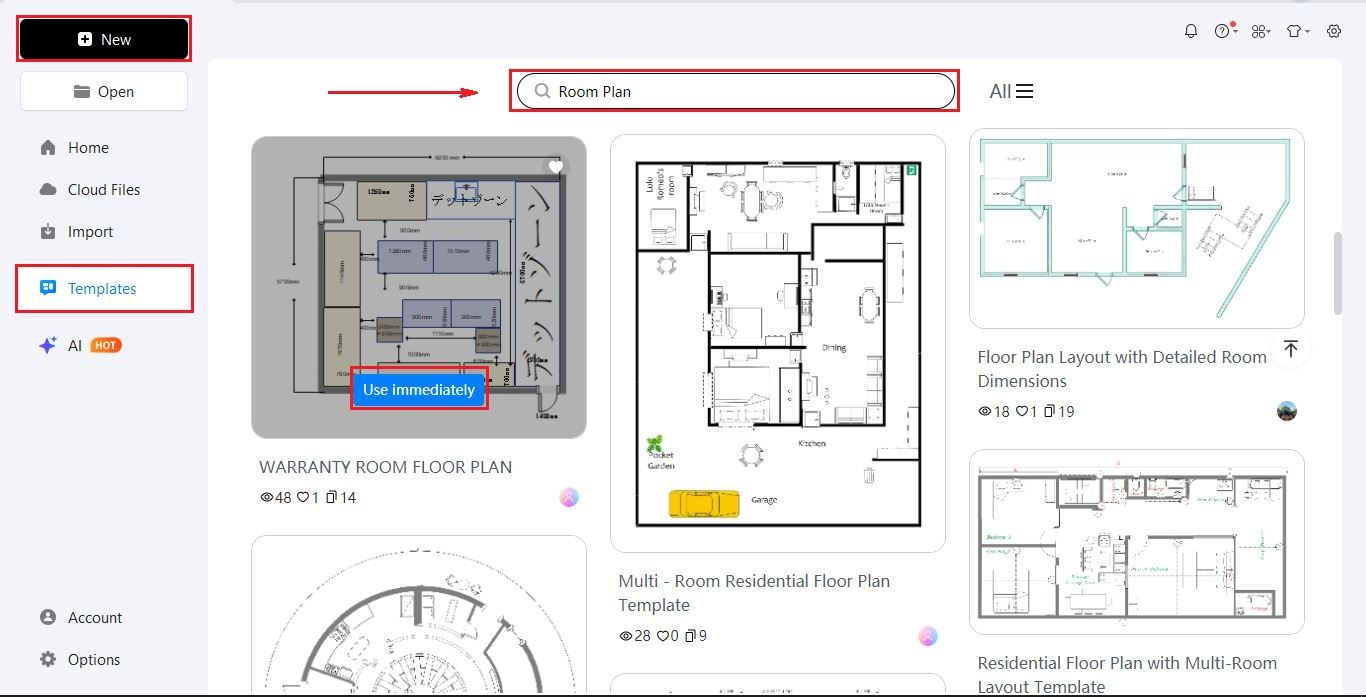Click the AI sparkle icon

48,345
